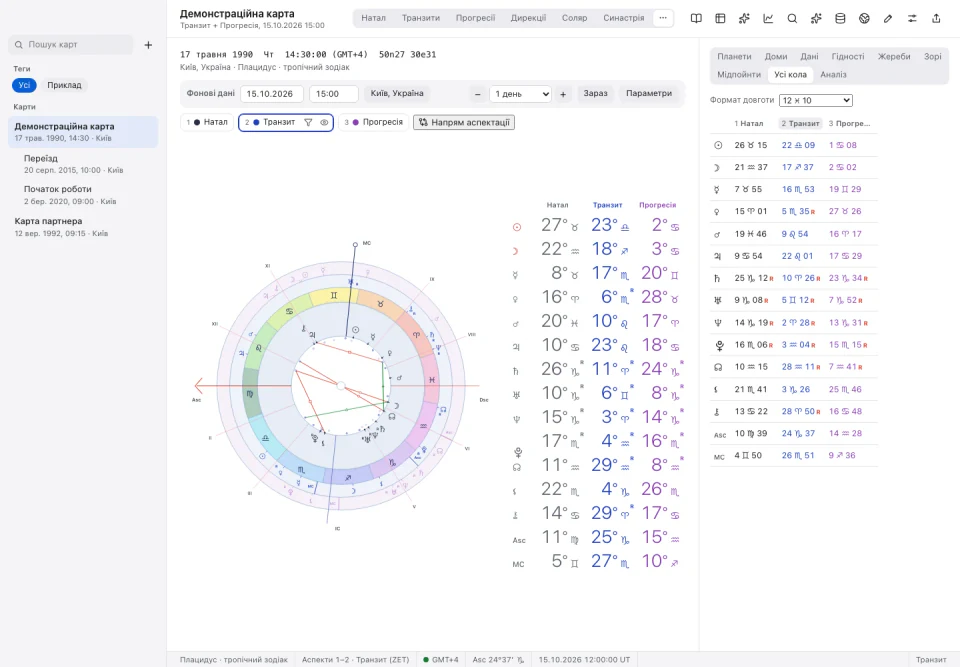Click the 3 Прогре… column header
Viewport: 960px width, 667px height.
pyautogui.click(x=849, y=124)
